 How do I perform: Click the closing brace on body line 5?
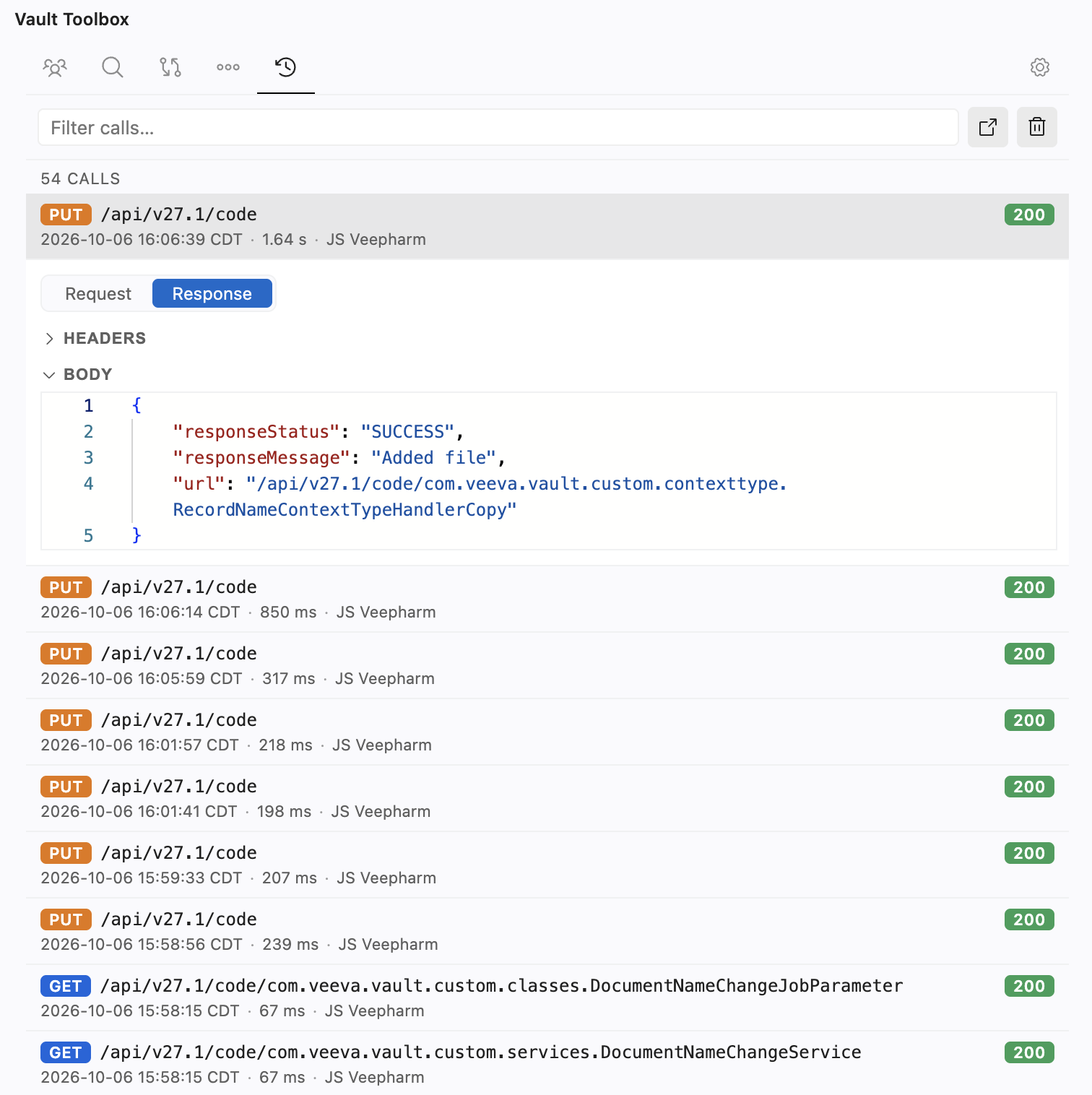(136, 535)
